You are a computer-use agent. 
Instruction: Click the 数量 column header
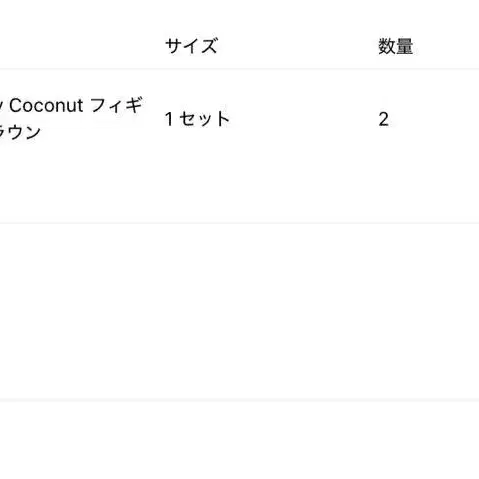tap(396, 46)
